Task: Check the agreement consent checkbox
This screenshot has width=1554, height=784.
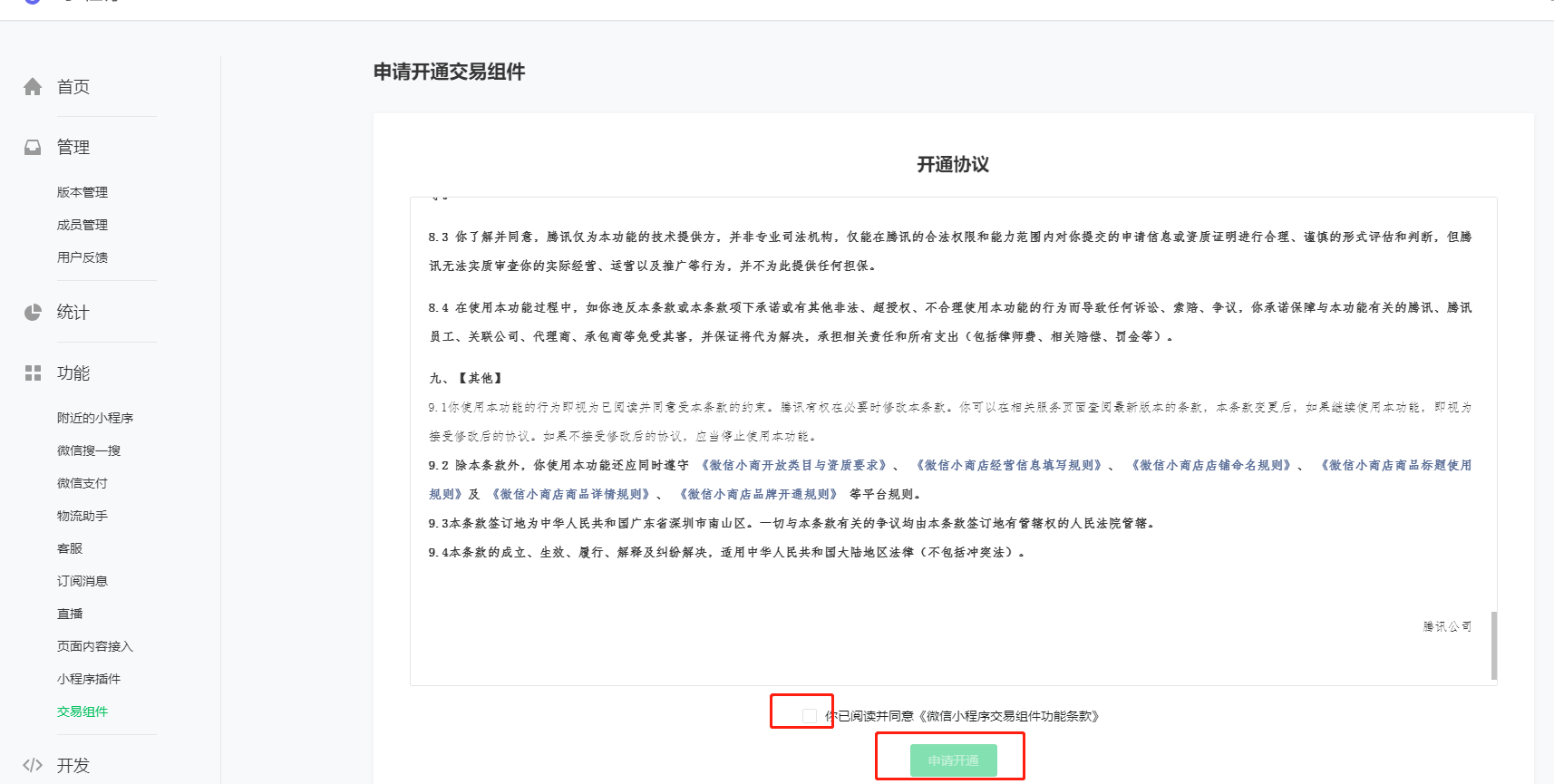Action: click(810, 716)
